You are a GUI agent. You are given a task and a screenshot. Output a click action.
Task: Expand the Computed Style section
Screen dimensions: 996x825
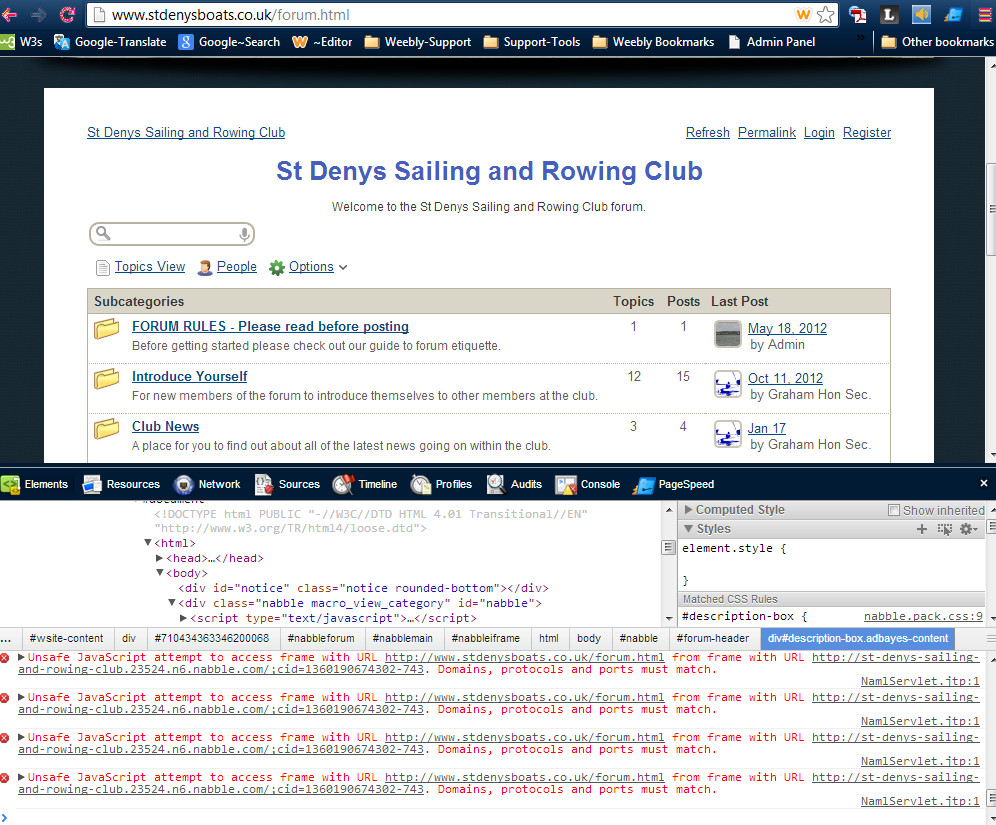689,510
